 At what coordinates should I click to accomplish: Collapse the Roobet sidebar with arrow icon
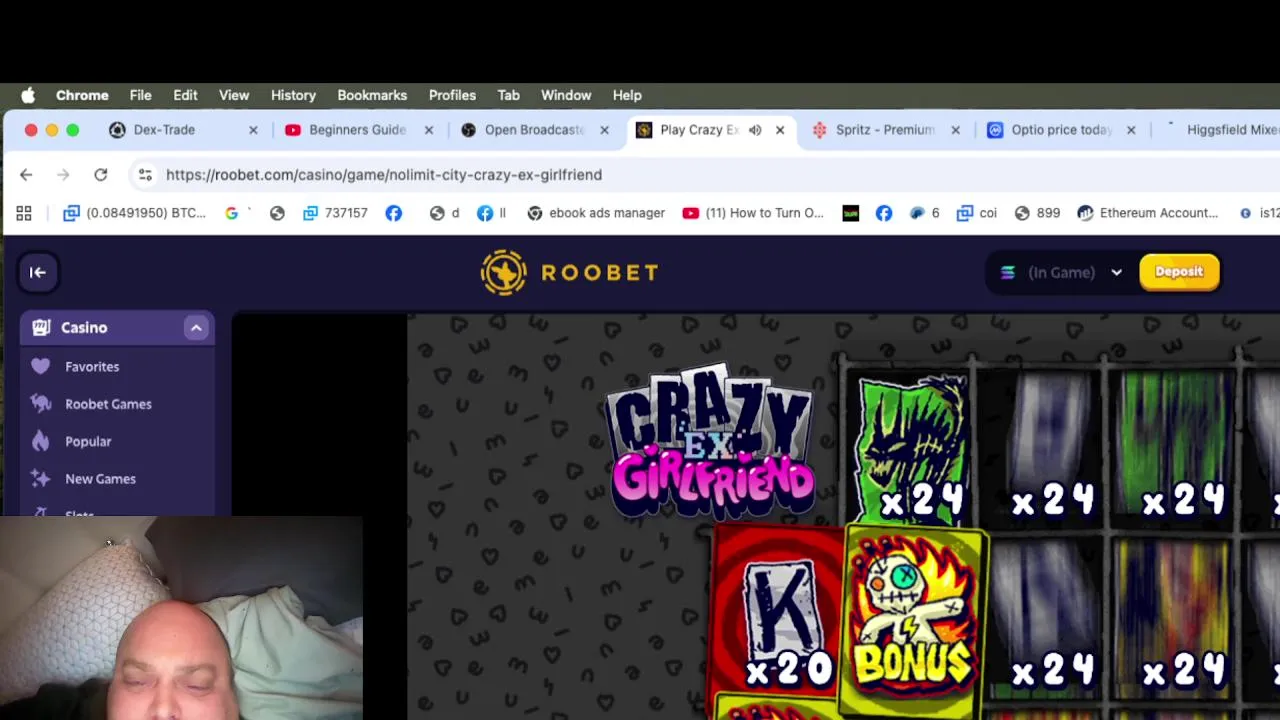38,272
